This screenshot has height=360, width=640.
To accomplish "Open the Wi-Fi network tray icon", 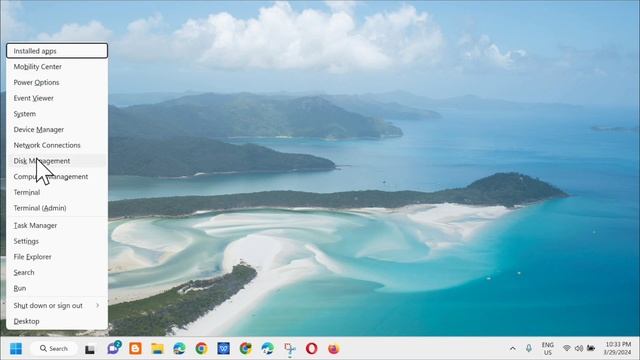I will coord(567,349).
